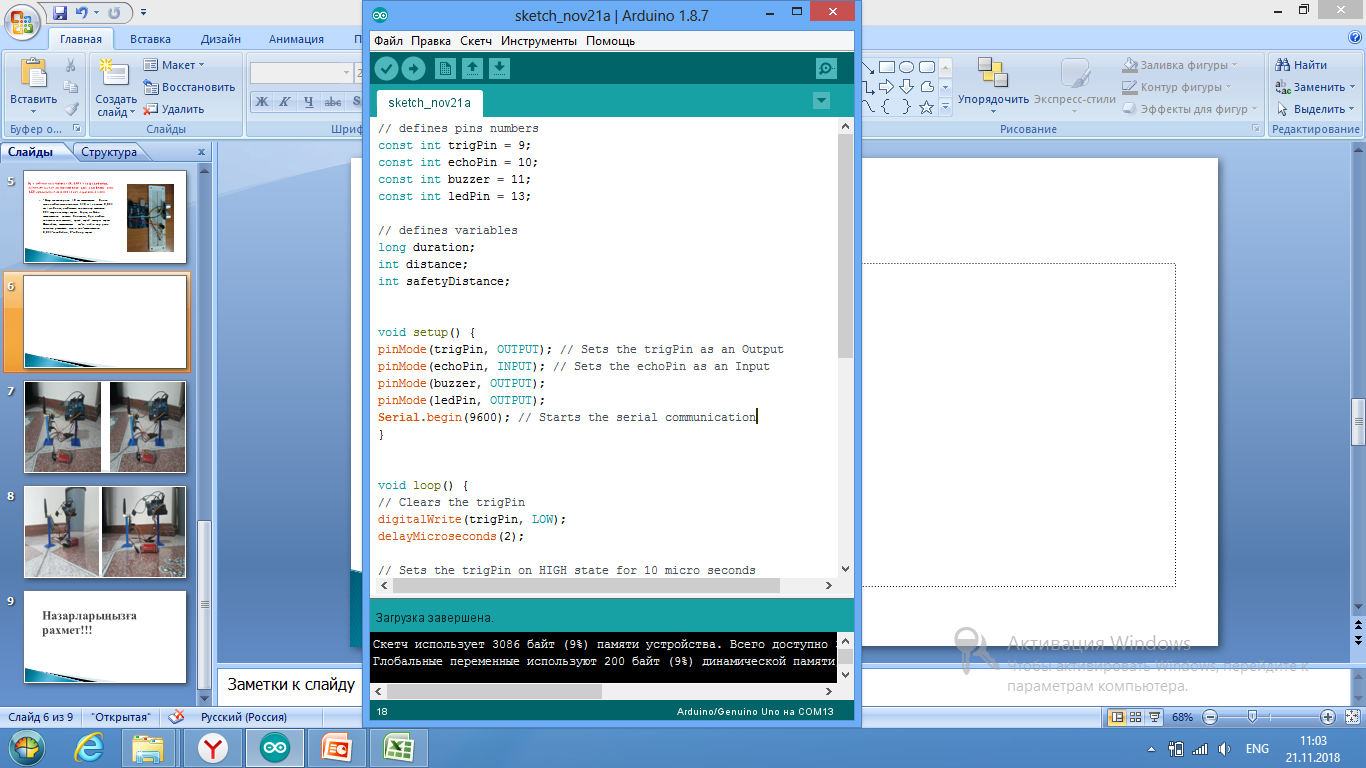The height and width of the screenshot is (768, 1366).
Task: Switch to the Структура pane tab
Action: coord(110,152)
